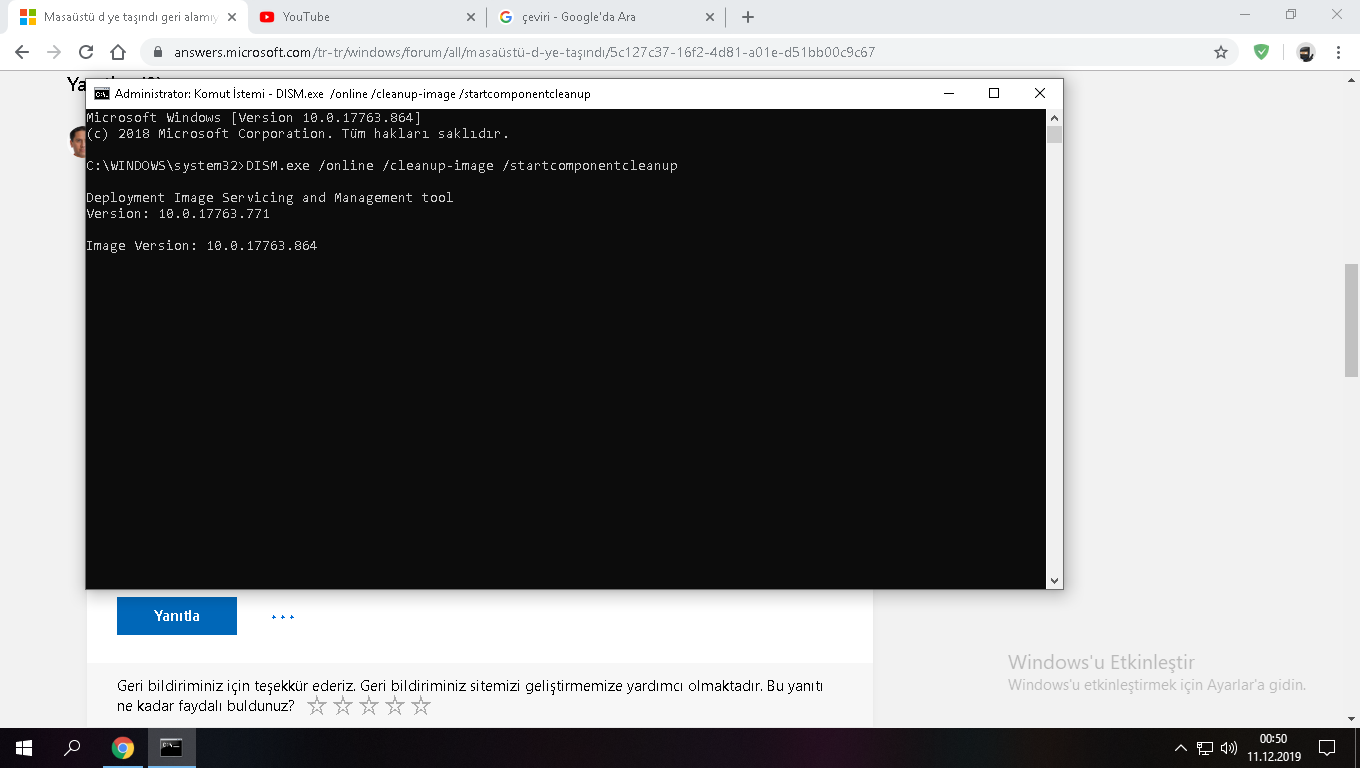
Task: Click the blue Yanıtla button
Action: tap(177, 616)
